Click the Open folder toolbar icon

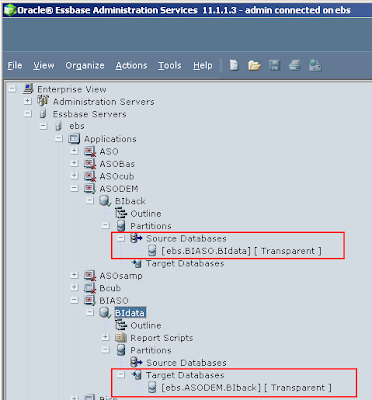(x=254, y=65)
